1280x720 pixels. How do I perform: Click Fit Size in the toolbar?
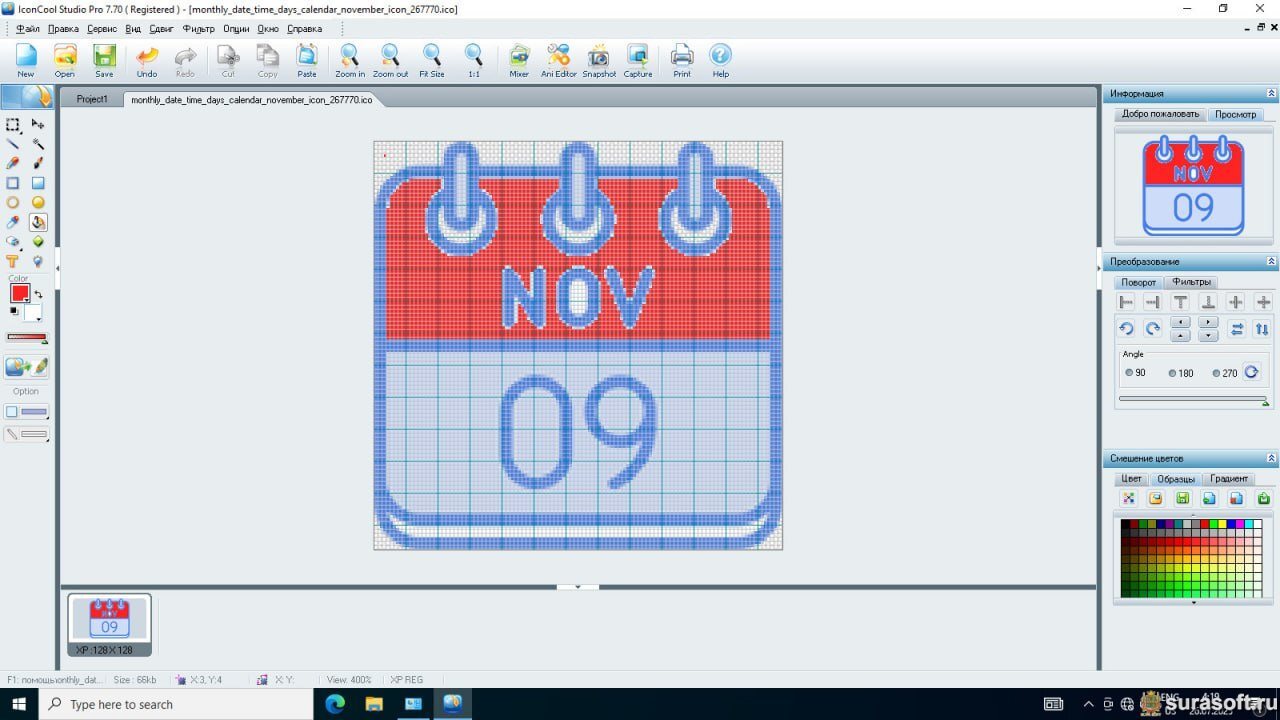pos(431,60)
